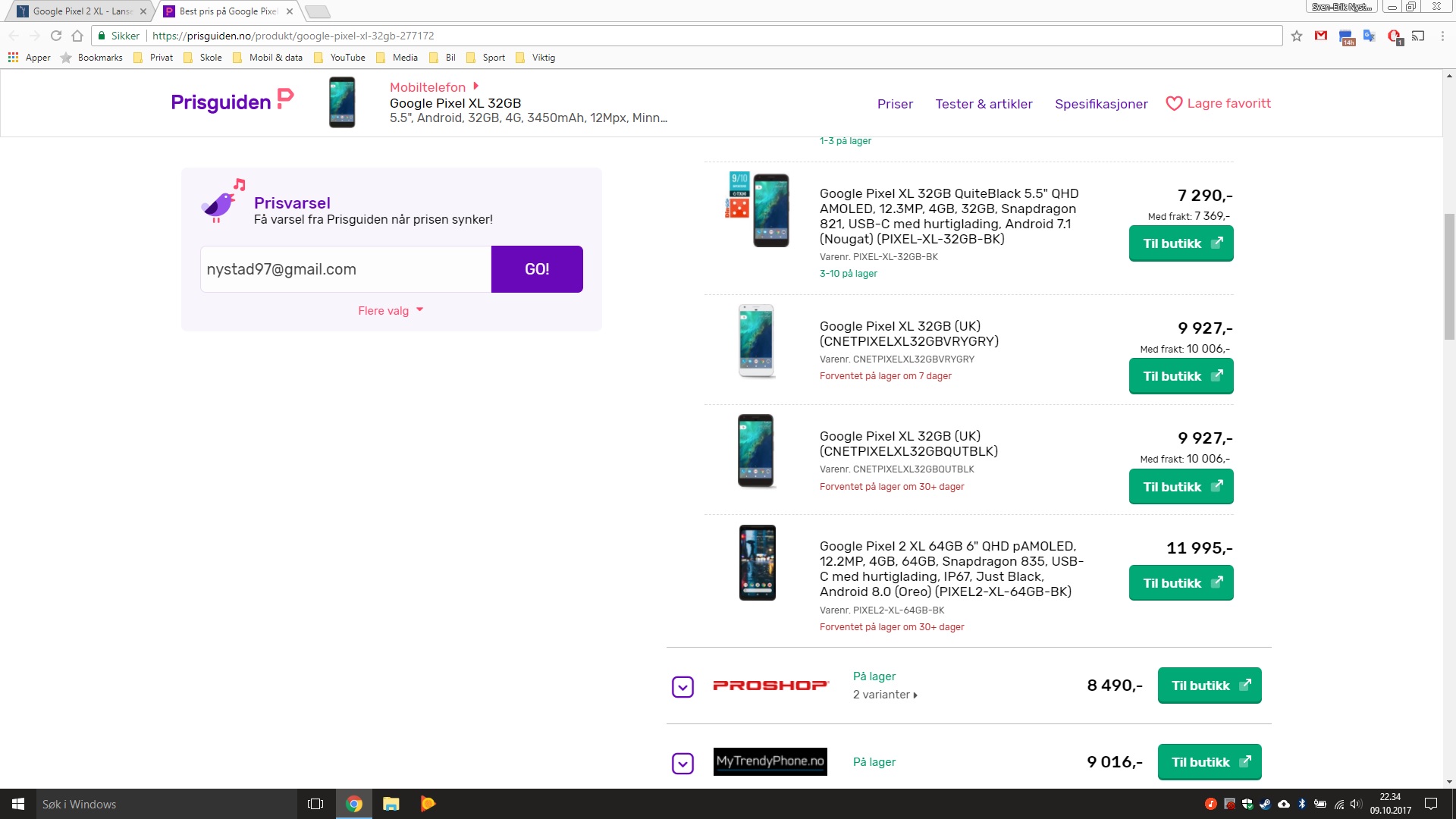Open the new tab button
This screenshot has height=819, width=1456.
[317, 11]
